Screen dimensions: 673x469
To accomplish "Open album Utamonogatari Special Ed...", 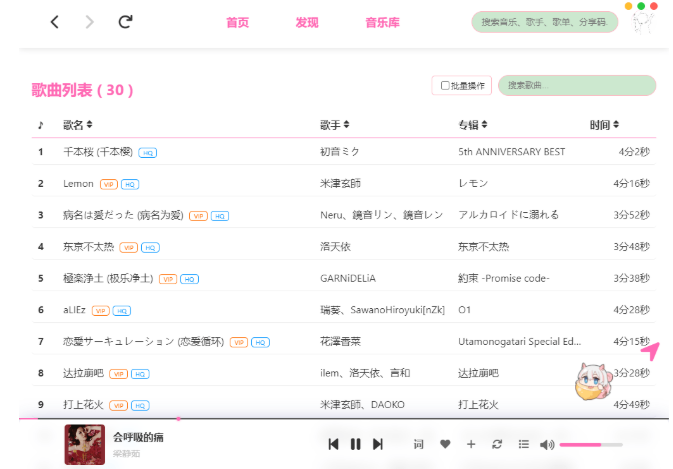I will pos(519,342).
